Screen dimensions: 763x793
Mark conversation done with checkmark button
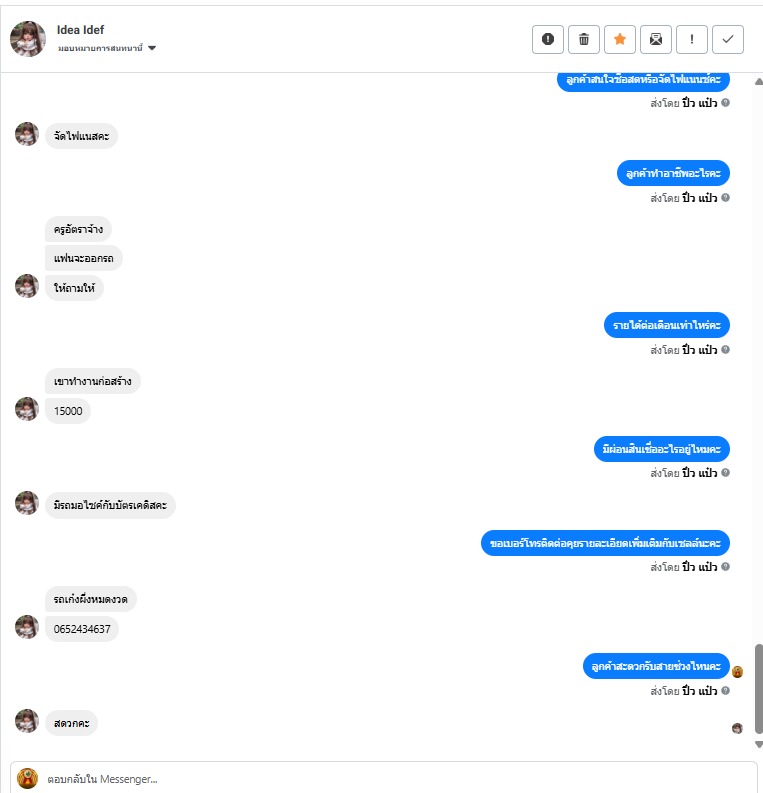[x=728, y=39]
